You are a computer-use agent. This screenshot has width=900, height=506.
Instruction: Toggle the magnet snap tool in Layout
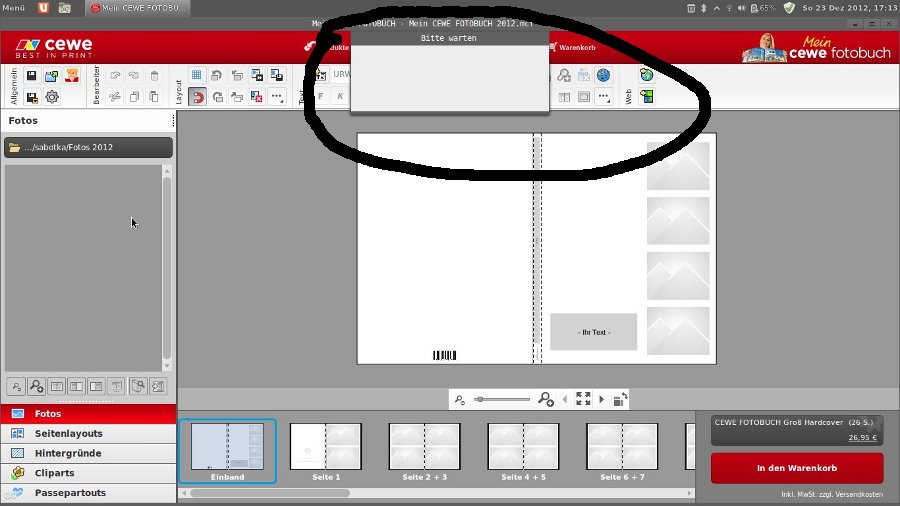click(197, 97)
